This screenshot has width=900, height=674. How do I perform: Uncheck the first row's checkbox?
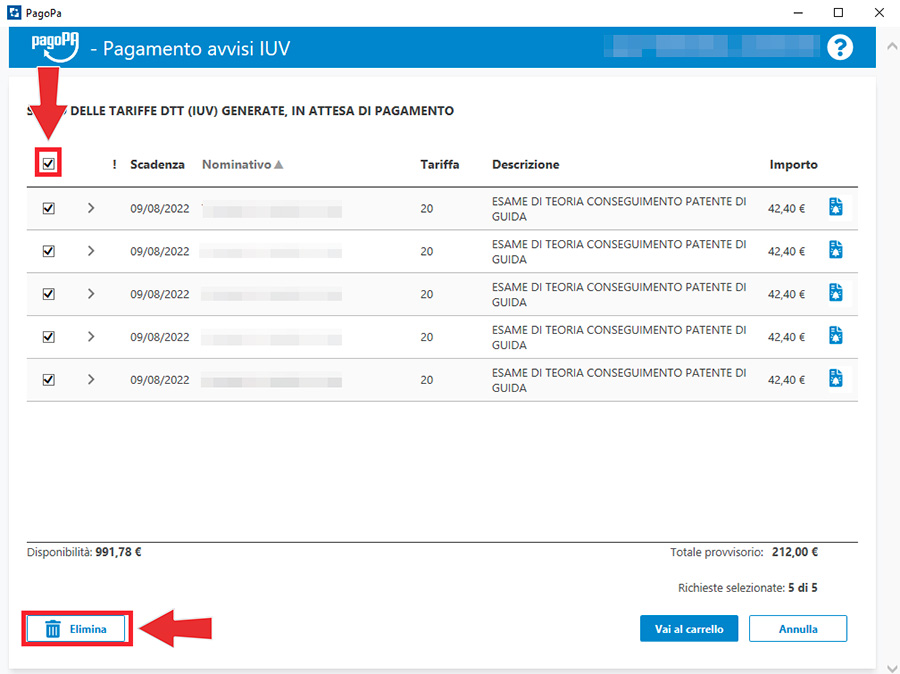48,208
